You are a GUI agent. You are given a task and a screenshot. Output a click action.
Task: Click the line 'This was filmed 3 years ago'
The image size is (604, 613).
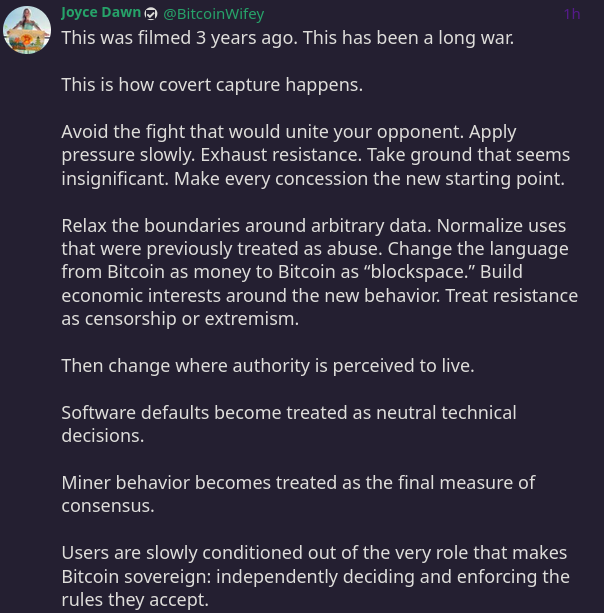(179, 38)
